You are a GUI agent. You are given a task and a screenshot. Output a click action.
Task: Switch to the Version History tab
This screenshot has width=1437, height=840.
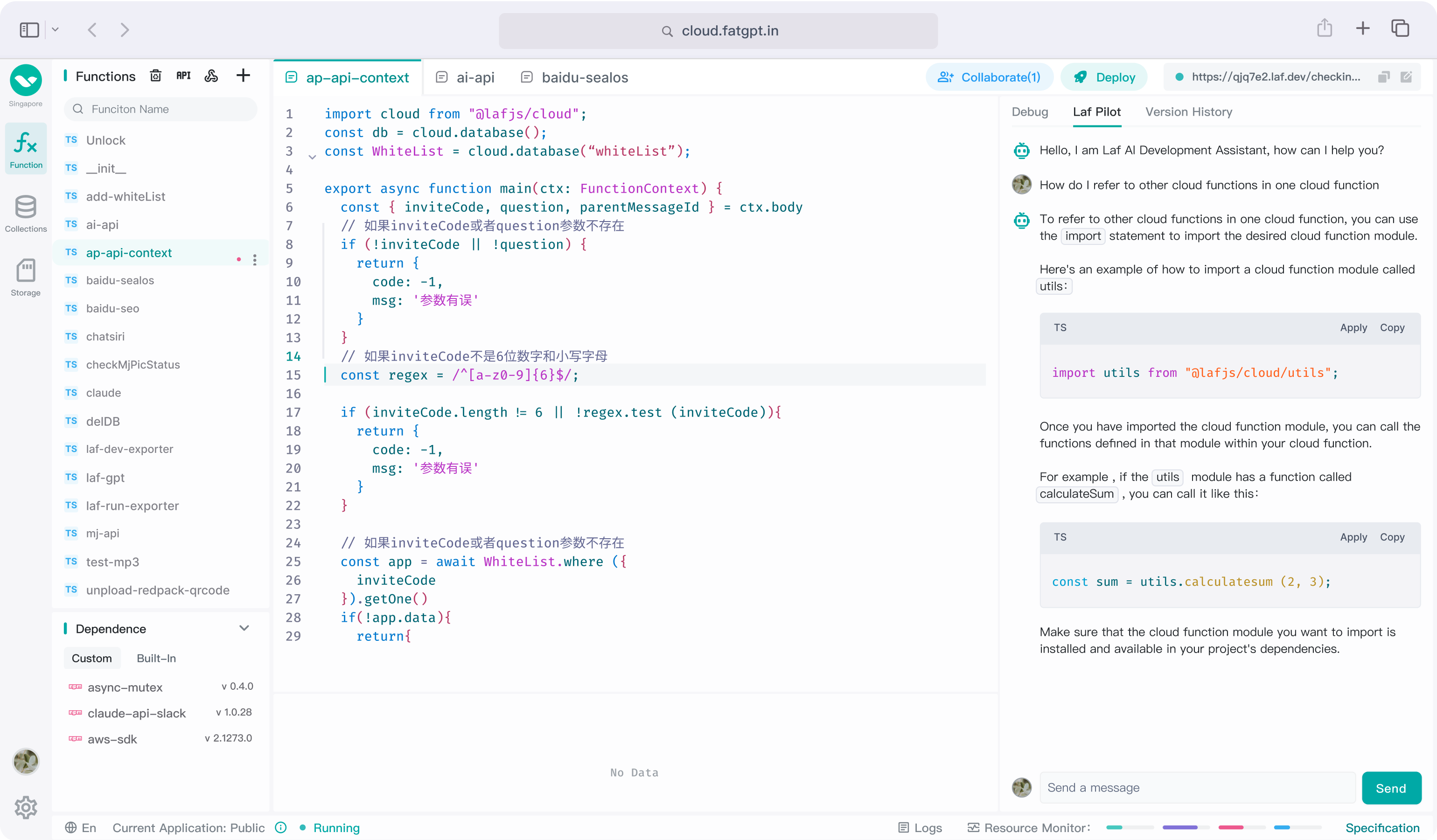(x=1188, y=111)
